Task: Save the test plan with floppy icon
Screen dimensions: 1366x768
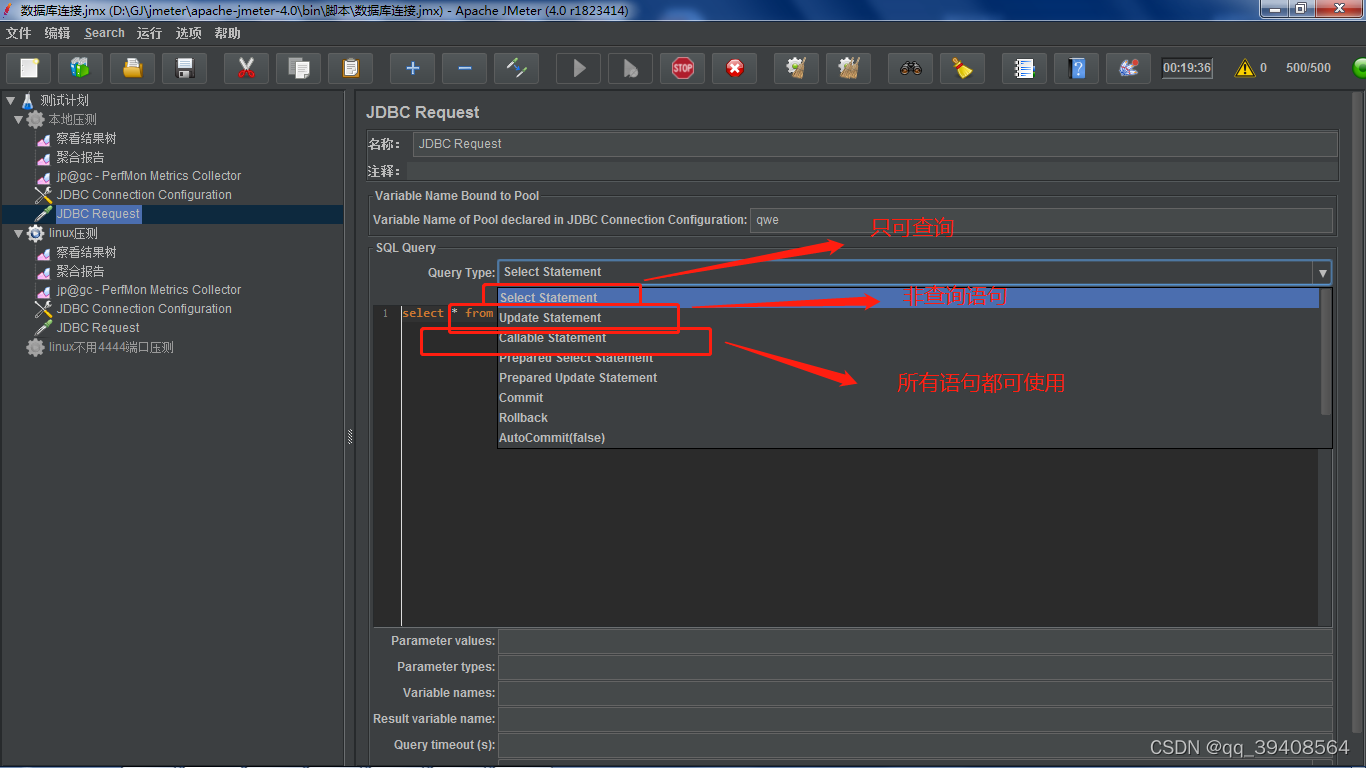Action: 184,68
